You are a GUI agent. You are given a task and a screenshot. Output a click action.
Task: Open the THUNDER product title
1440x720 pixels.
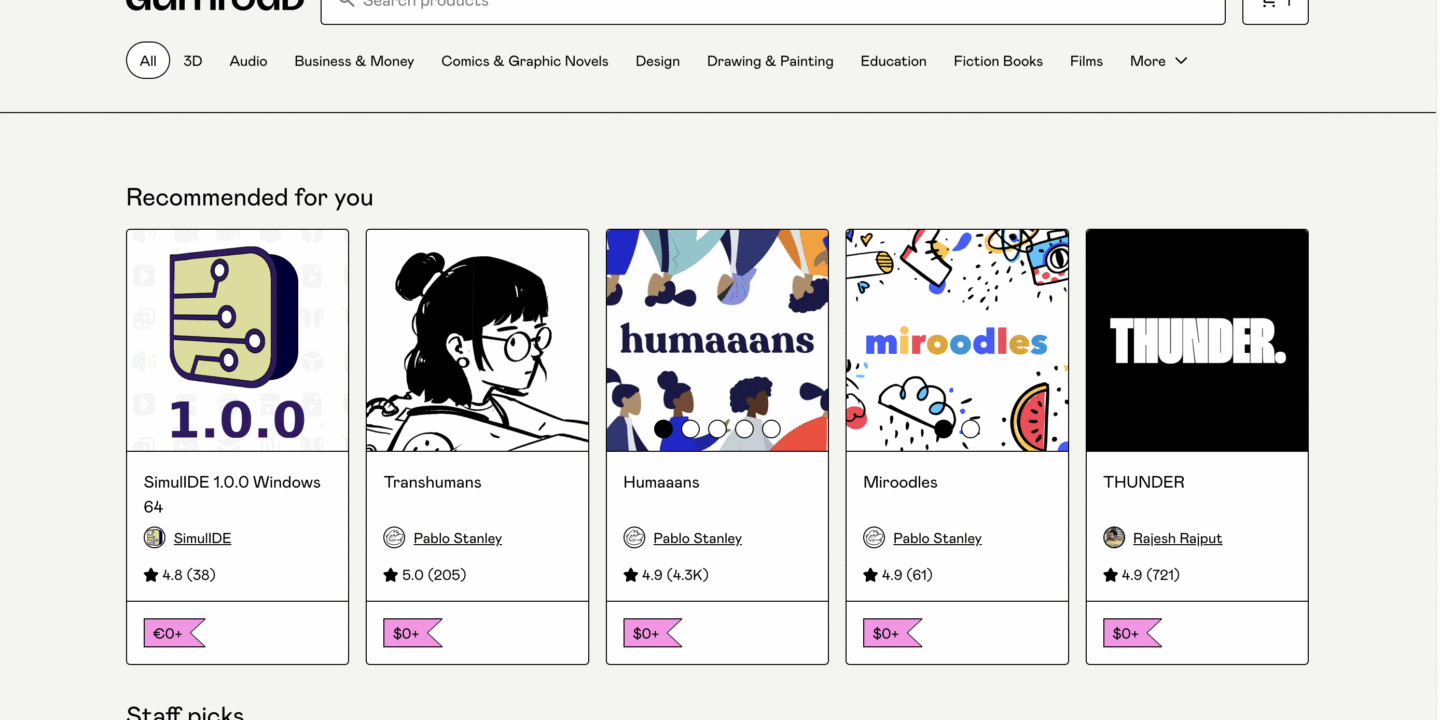click(x=1144, y=482)
